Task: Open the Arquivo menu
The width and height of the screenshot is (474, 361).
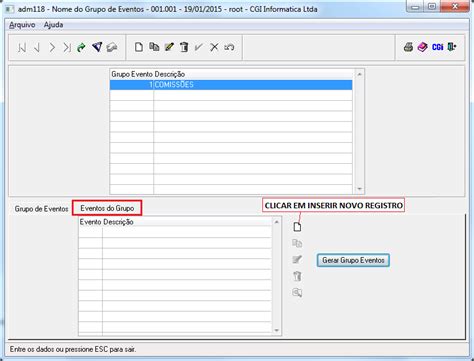Action: [22, 25]
